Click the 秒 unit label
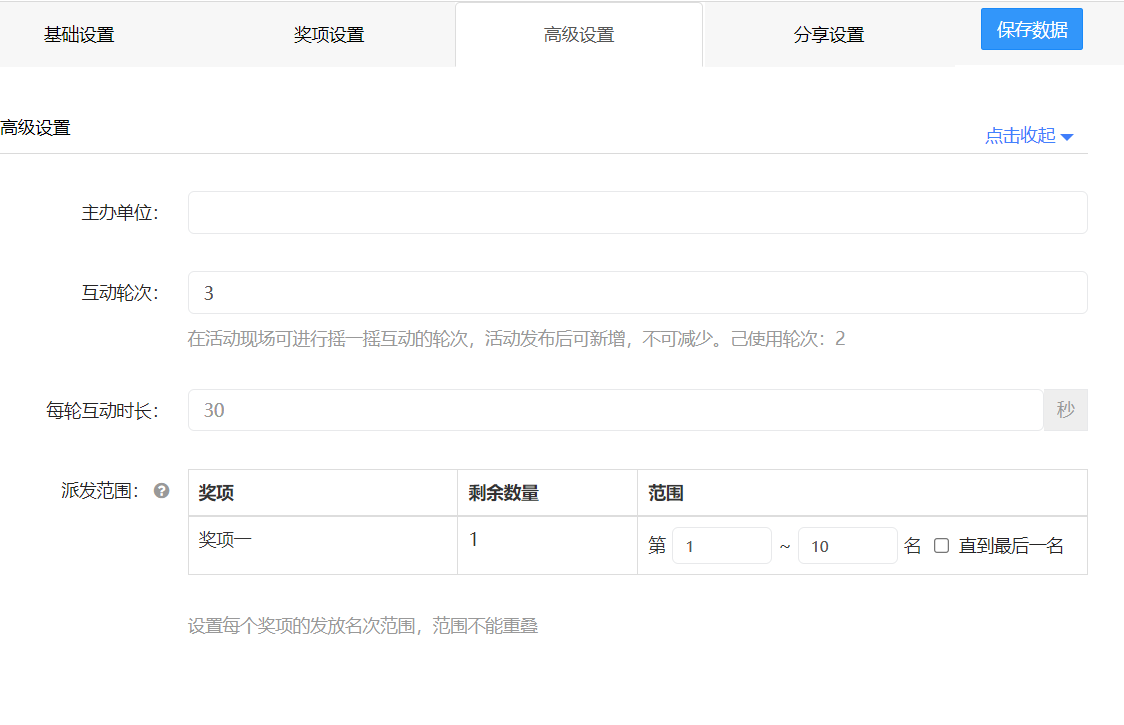 point(1066,410)
